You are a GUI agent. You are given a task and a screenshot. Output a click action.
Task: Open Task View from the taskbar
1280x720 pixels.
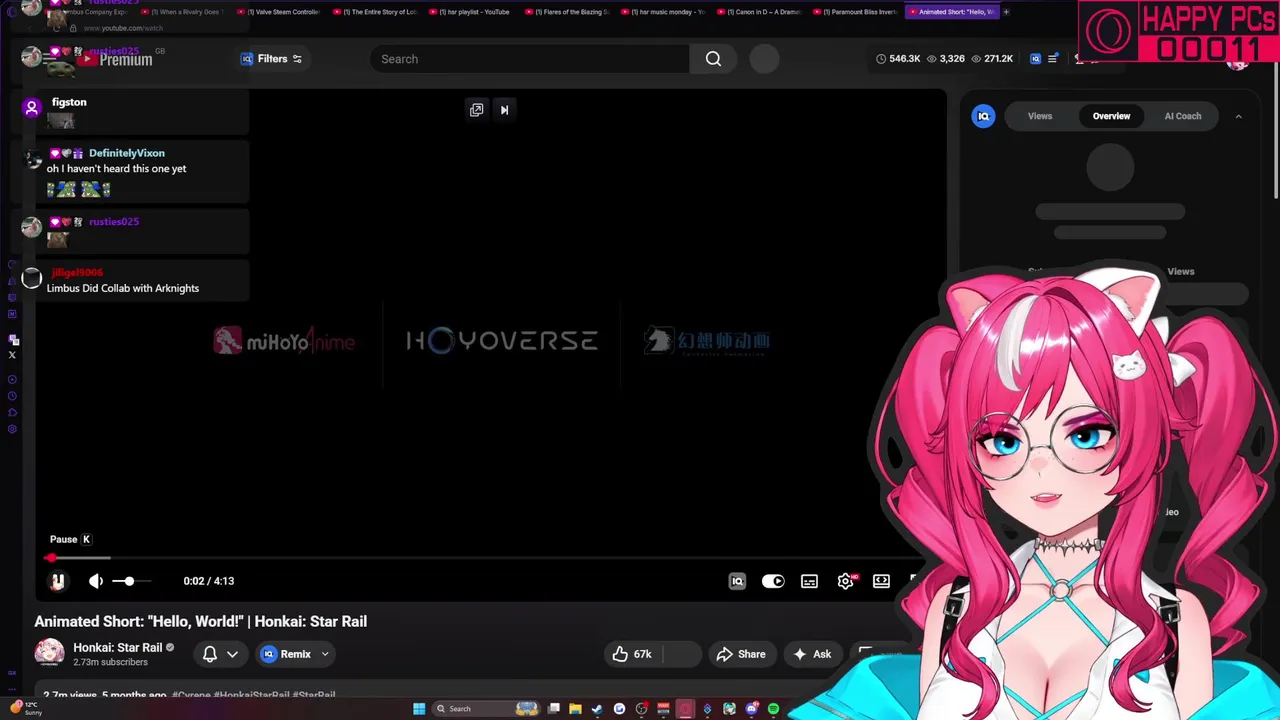[x=553, y=709]
